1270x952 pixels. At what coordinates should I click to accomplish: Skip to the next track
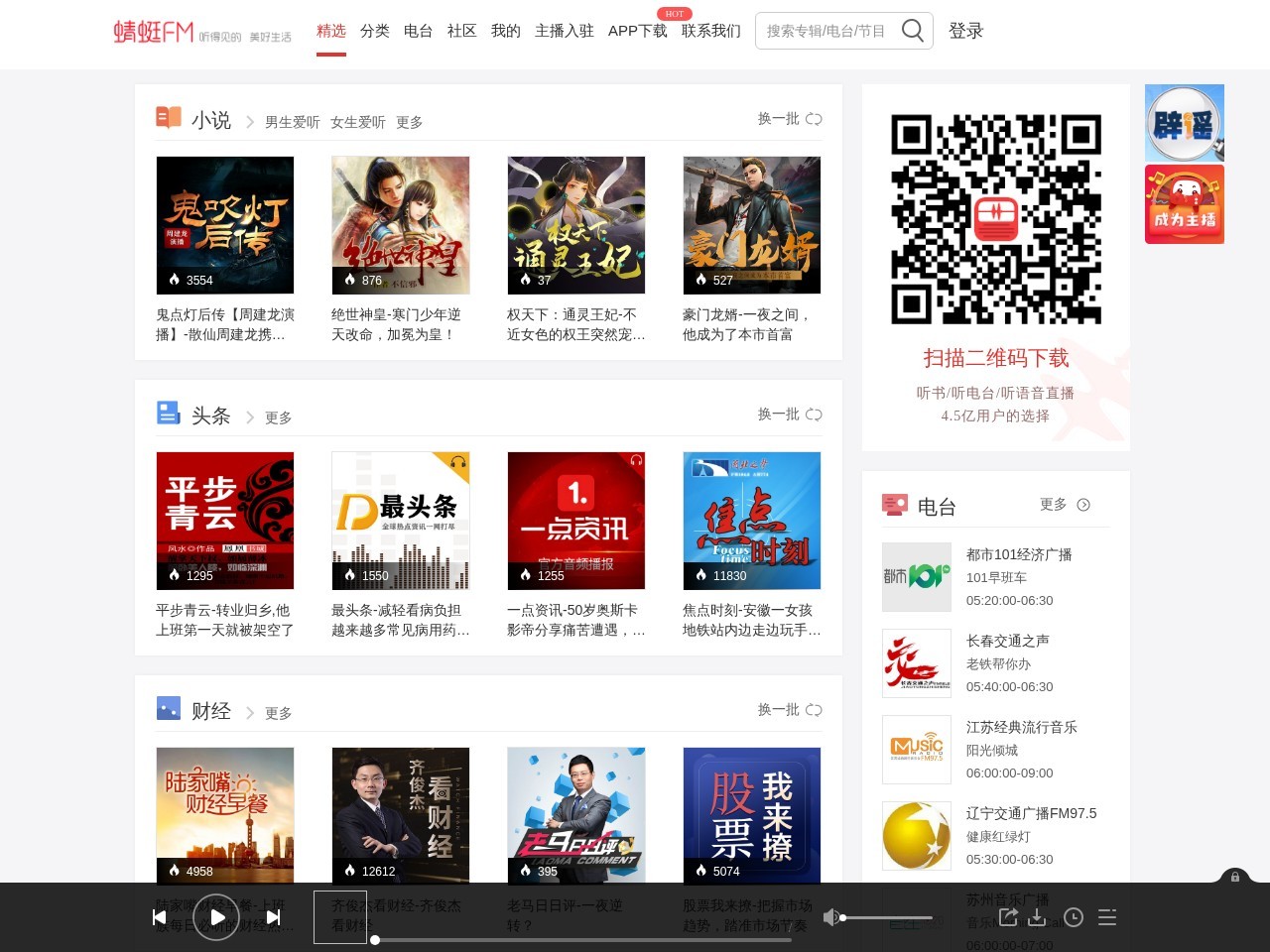coord(274,917)
